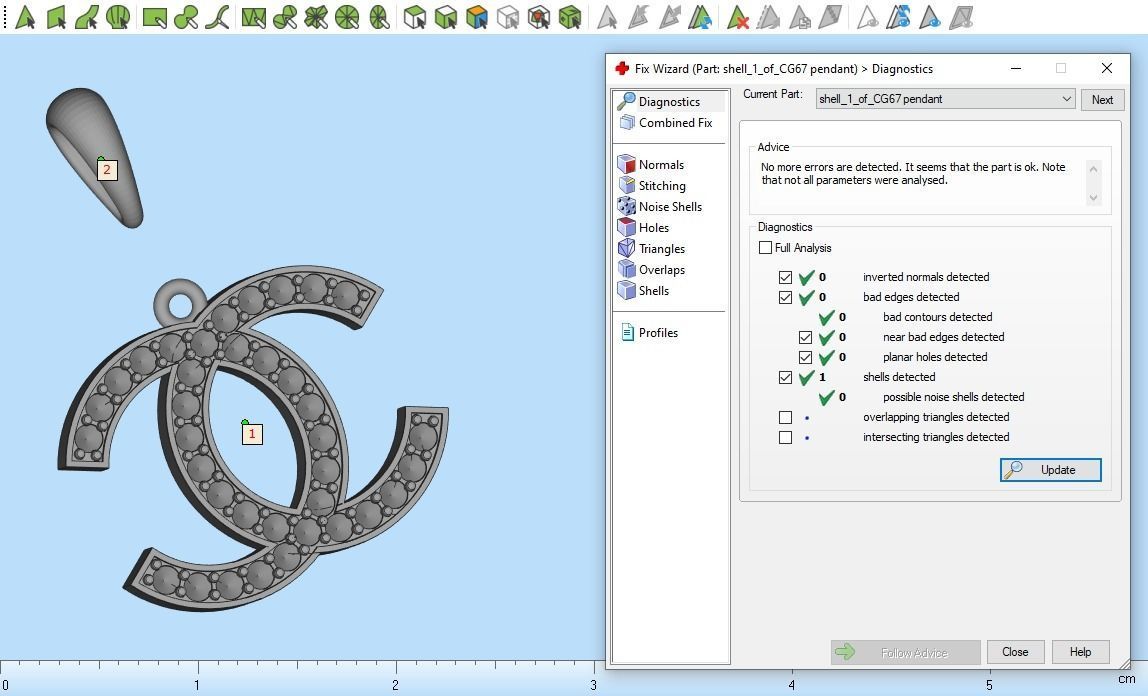Image resolution: width=1148 pixels, height=696 pixels.
Task: Click the Update button
Action: pos(1050,470)
